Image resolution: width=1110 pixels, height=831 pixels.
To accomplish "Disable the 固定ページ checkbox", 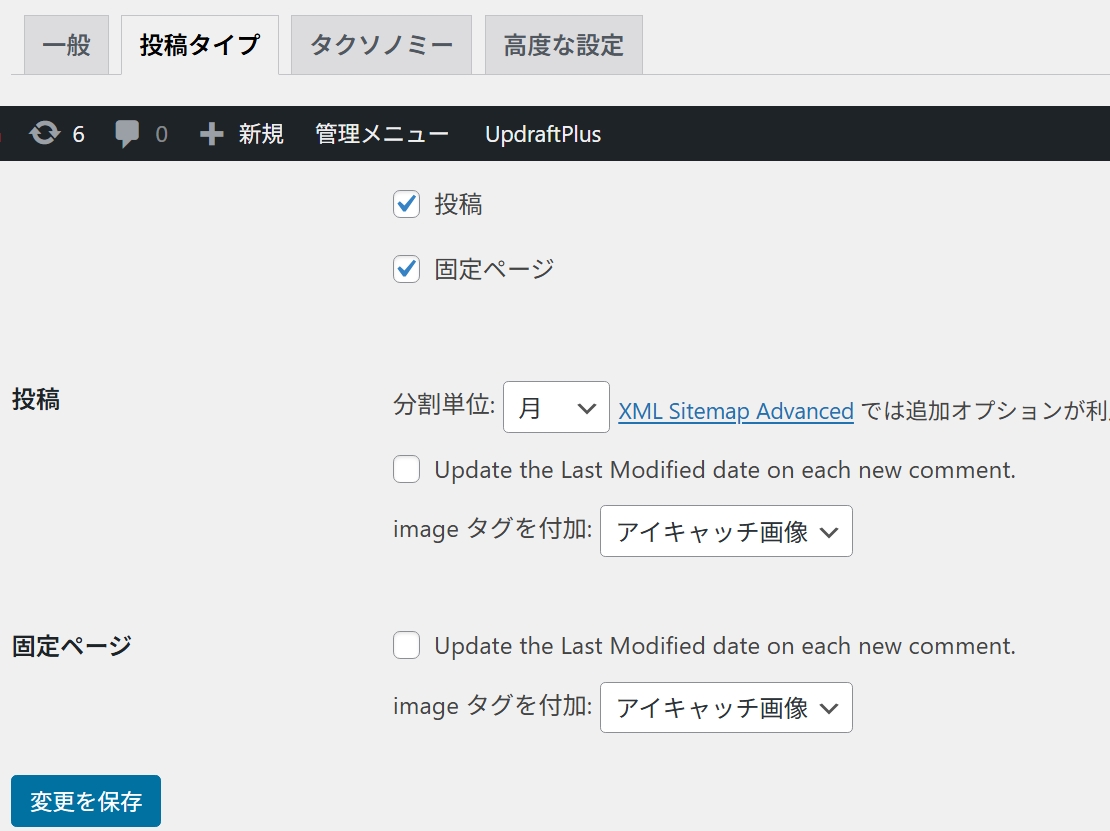I will [406, 269].
